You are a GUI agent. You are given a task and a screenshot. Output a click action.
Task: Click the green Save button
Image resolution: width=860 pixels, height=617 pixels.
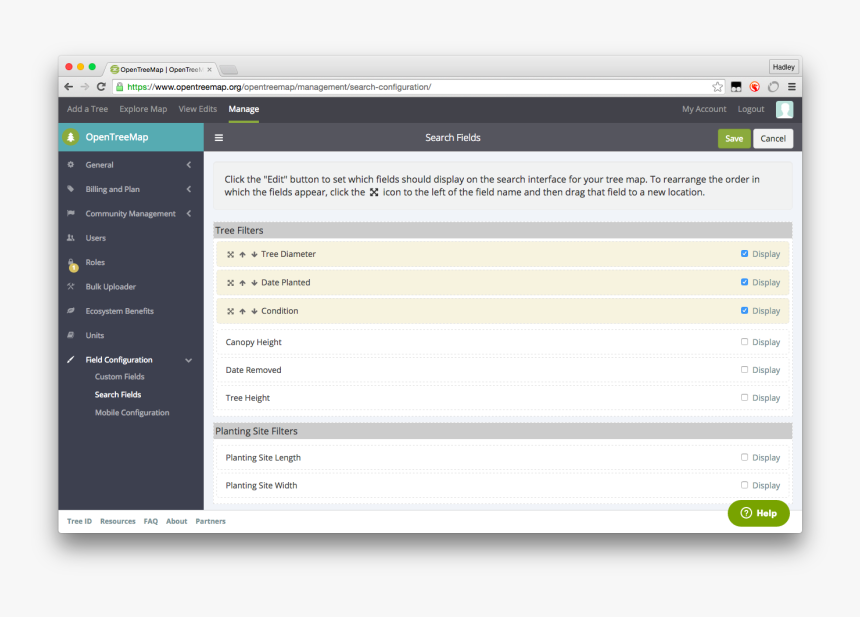click(734, 139)
